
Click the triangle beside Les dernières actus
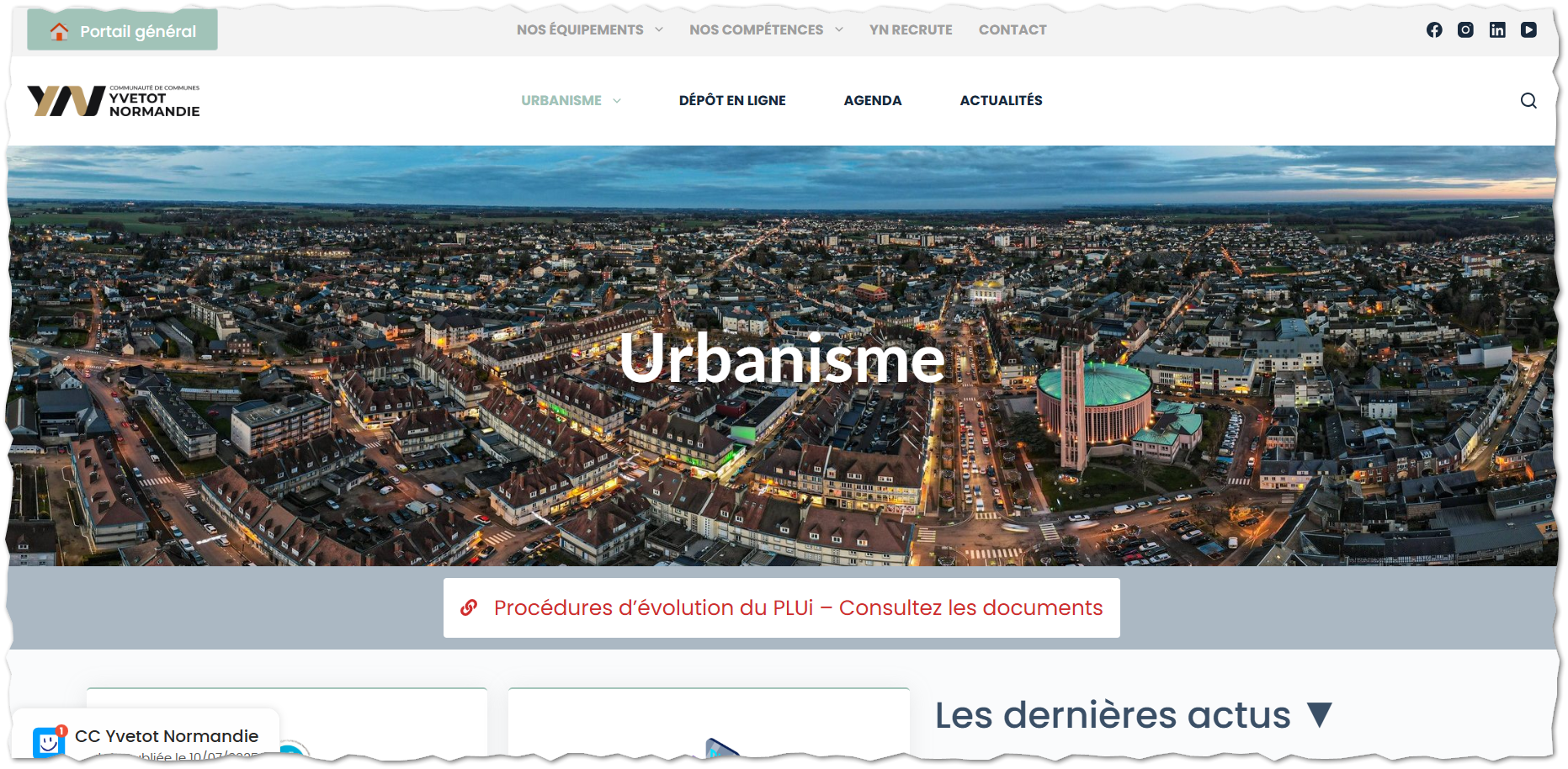[1320, 715]
